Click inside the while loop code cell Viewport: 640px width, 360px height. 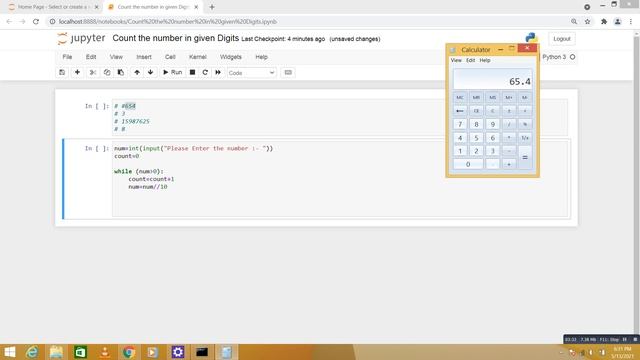pyautogui.click(x=340, y=179)
